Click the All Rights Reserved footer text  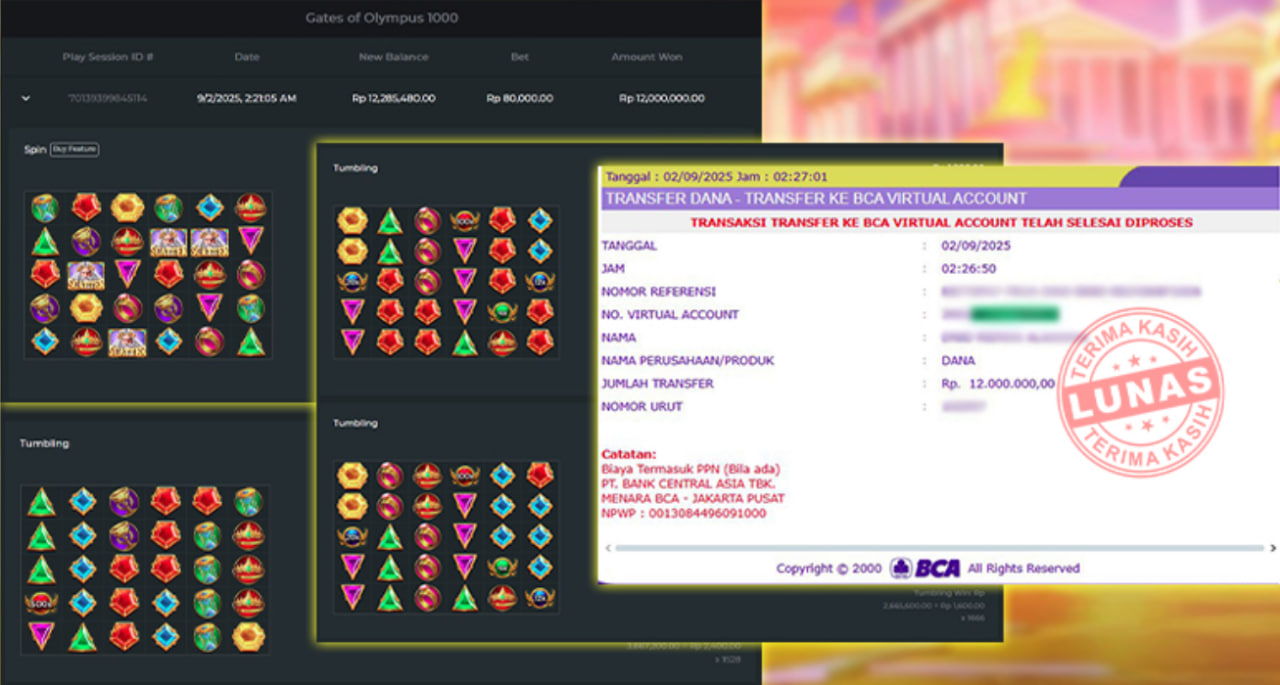click(x=1024, y=568)
